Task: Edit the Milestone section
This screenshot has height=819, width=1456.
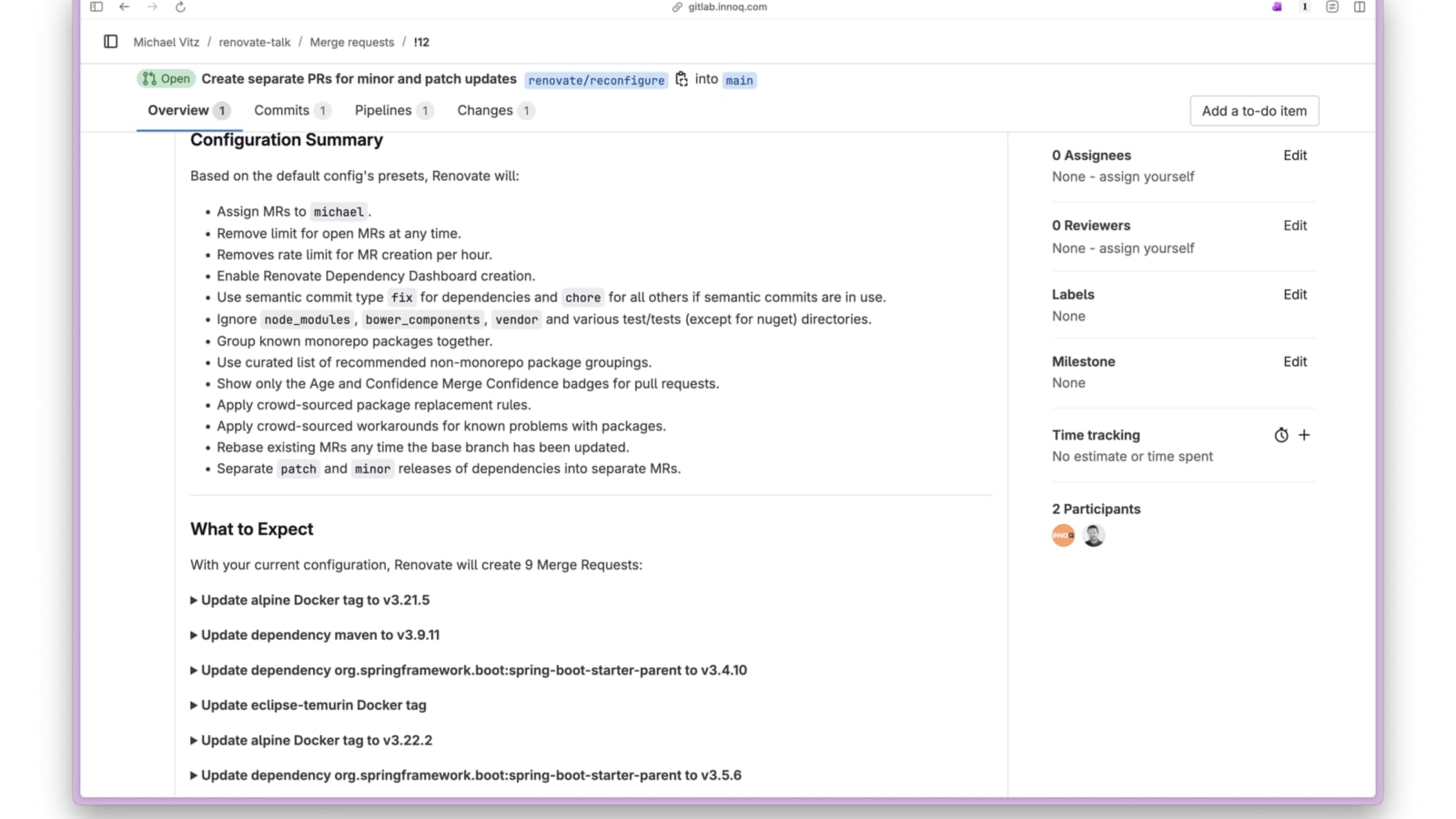Action: tap(1295, 361)
